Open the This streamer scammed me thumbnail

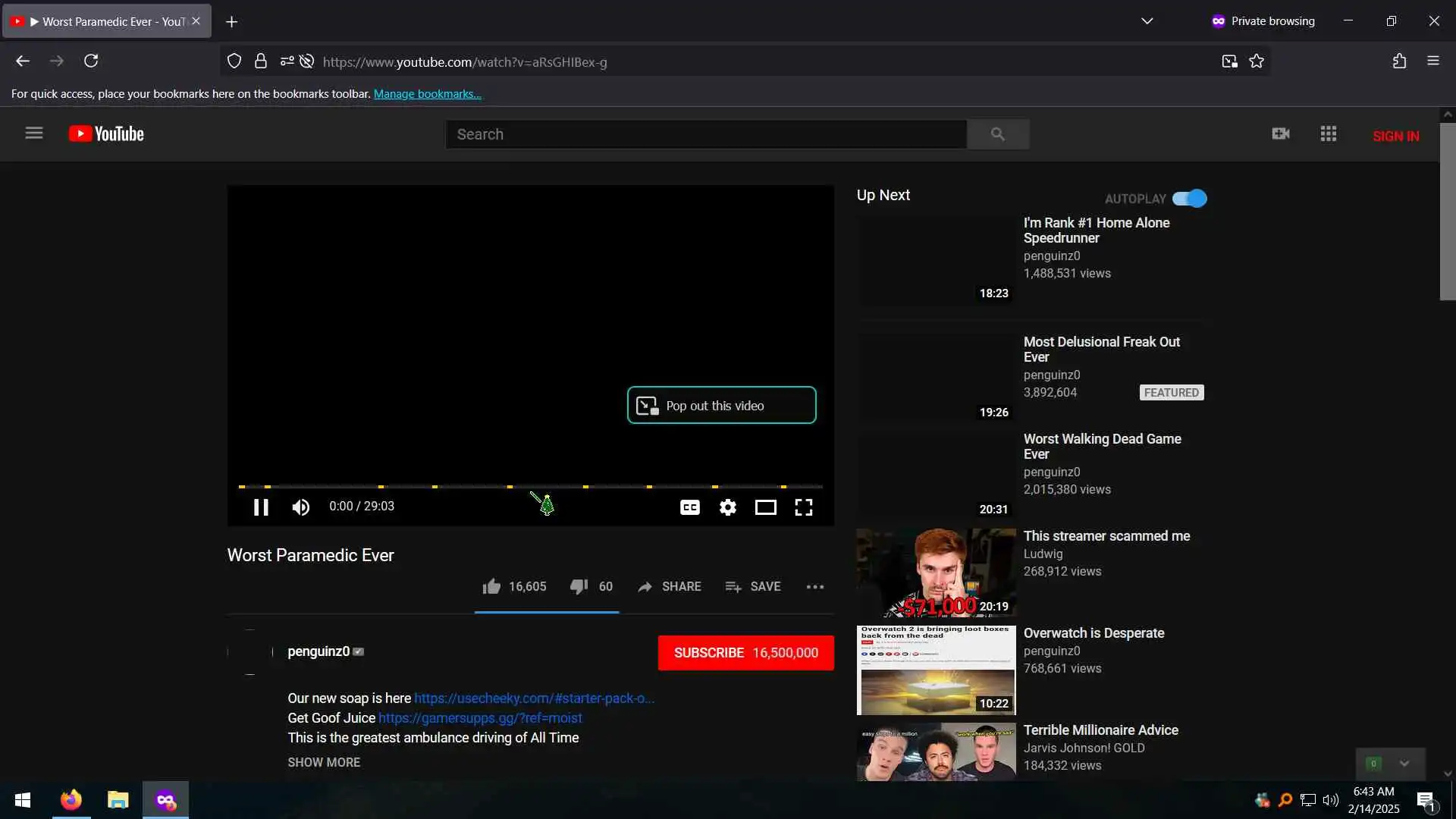[x=936, y=573]
